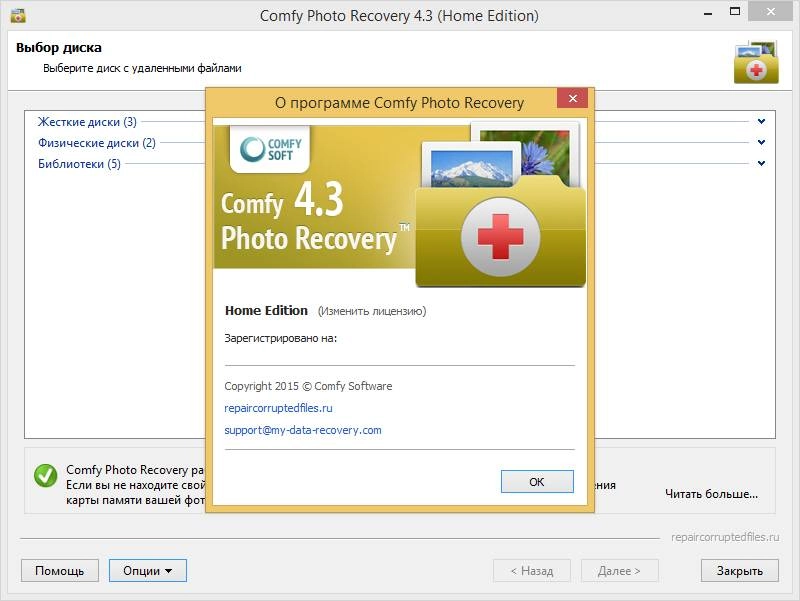
Task: Close the main Comfy Photo Recovery window
Action: click(770, 12)
